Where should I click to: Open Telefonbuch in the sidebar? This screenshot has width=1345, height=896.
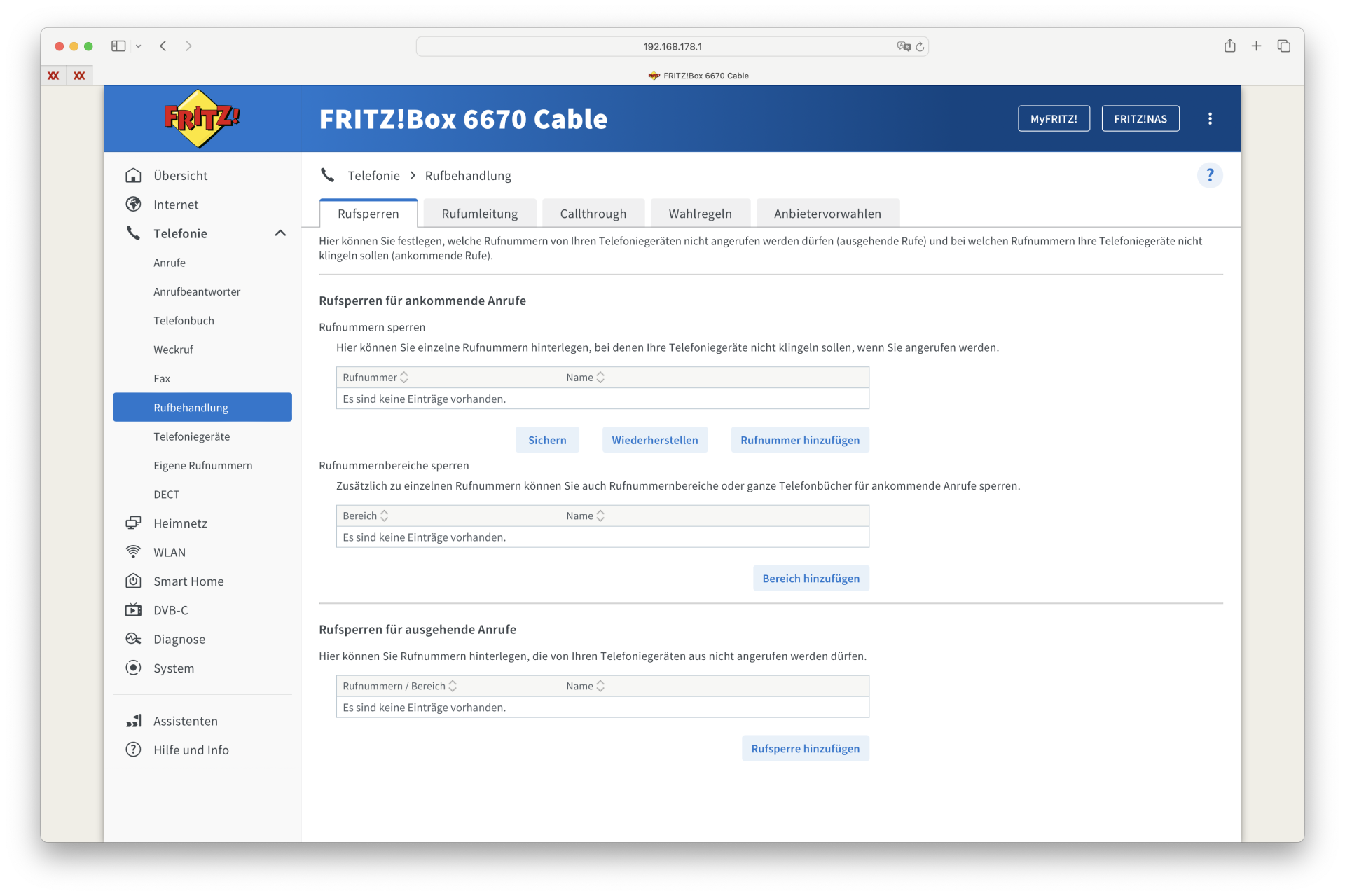(184, 321)
